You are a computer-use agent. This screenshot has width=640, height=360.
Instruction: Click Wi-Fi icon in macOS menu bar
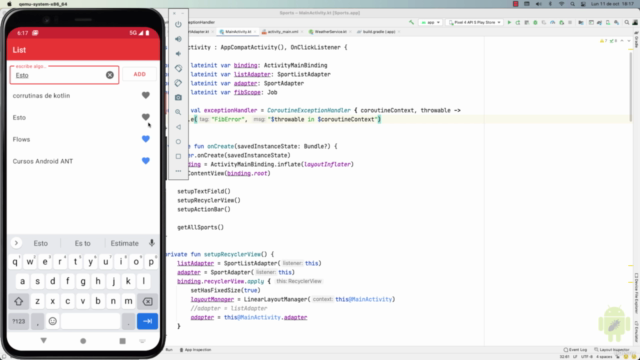(561, 4)
